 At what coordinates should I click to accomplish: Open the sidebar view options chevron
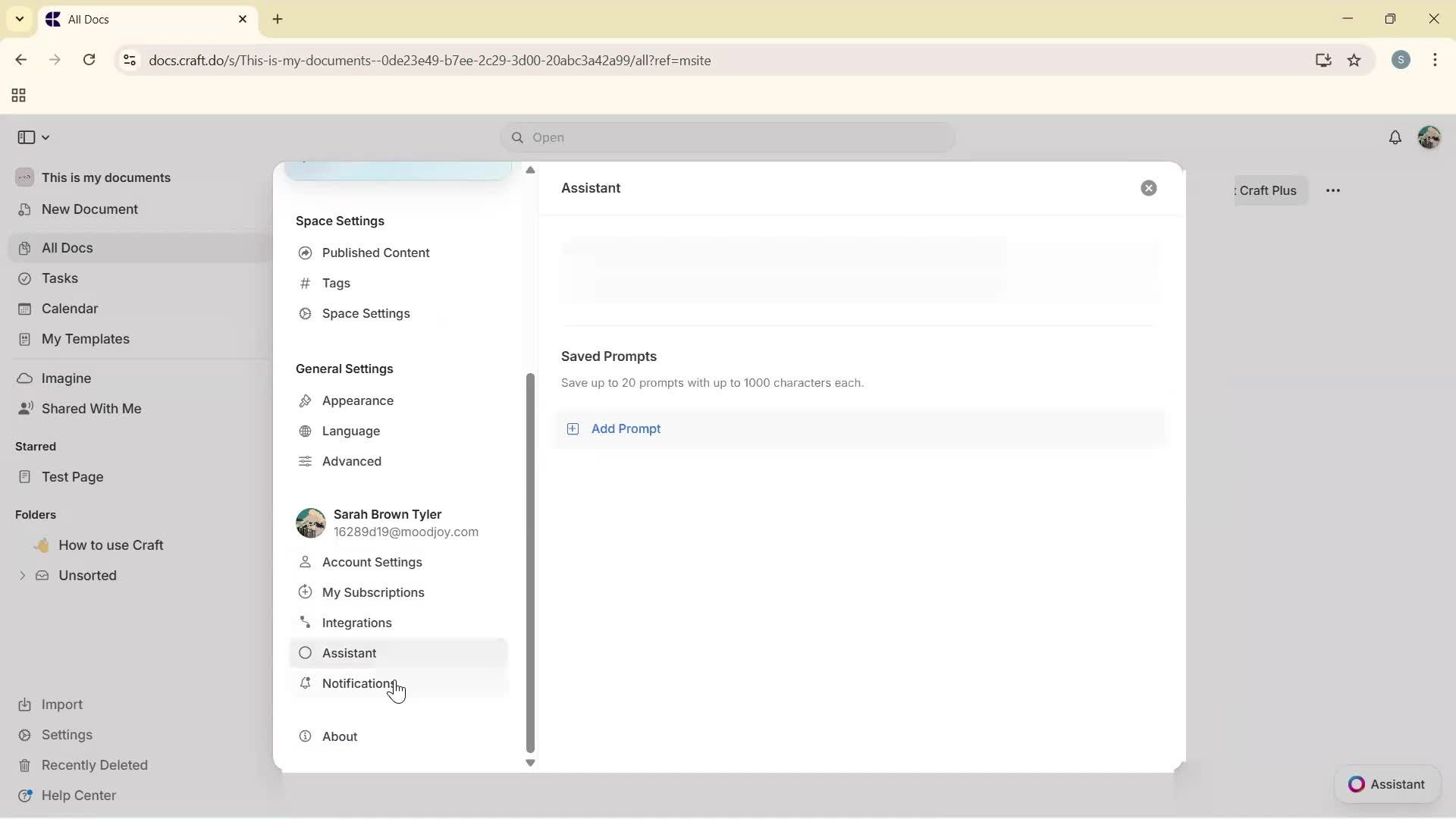coord(44,137)
